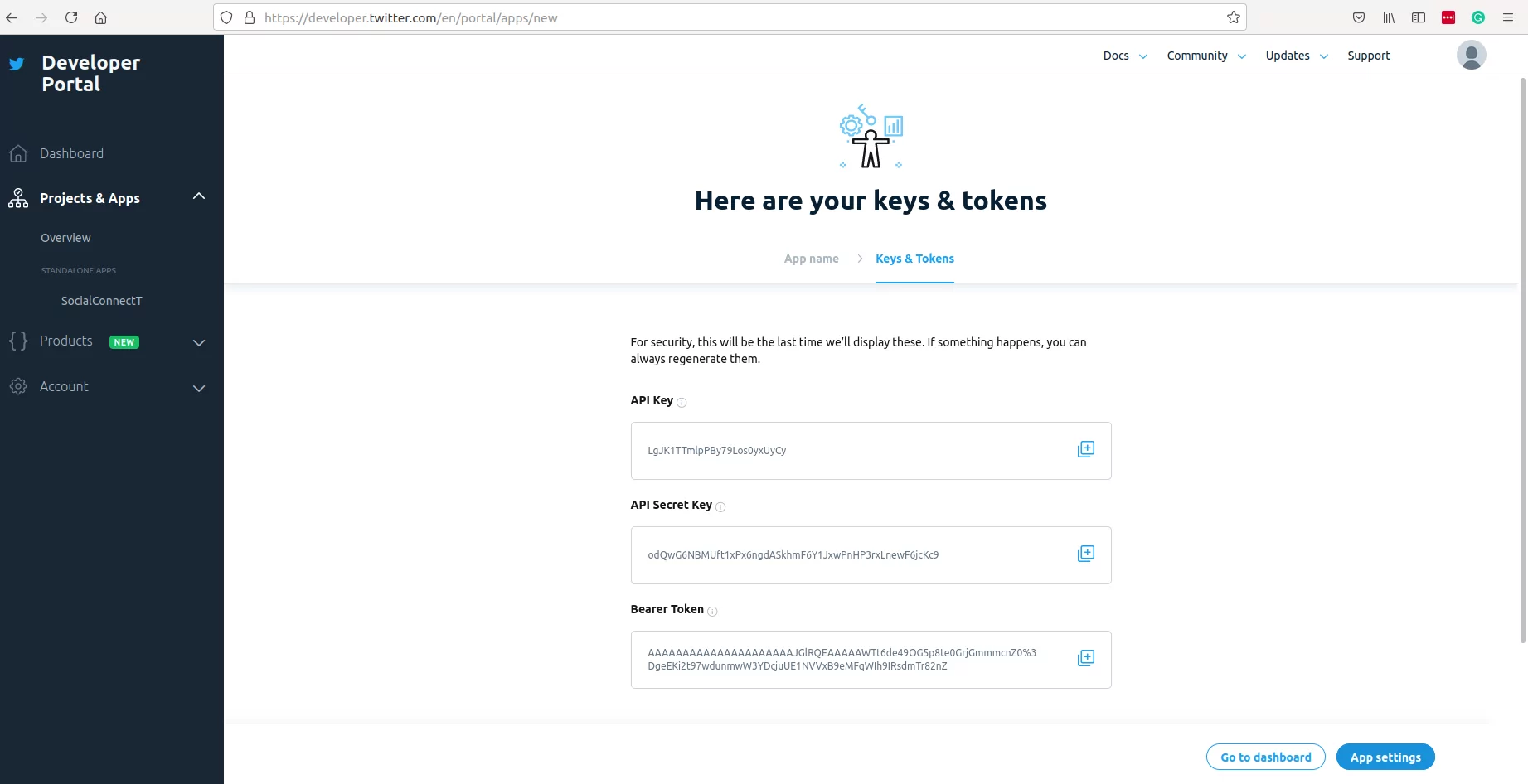Go back with browser back arrow
The image size is (1528, 784).
12,17
